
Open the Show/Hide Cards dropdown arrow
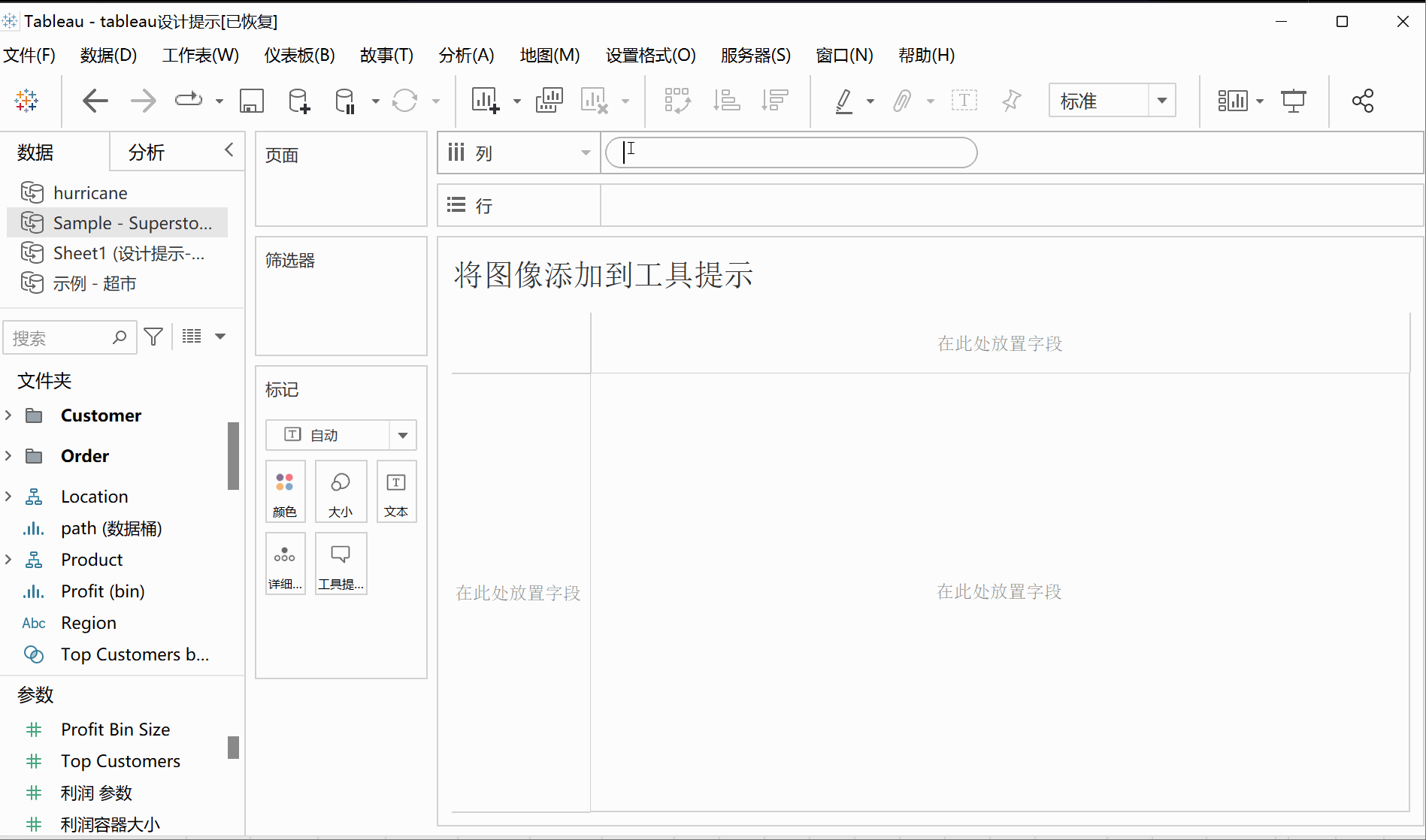point(1260,101)
